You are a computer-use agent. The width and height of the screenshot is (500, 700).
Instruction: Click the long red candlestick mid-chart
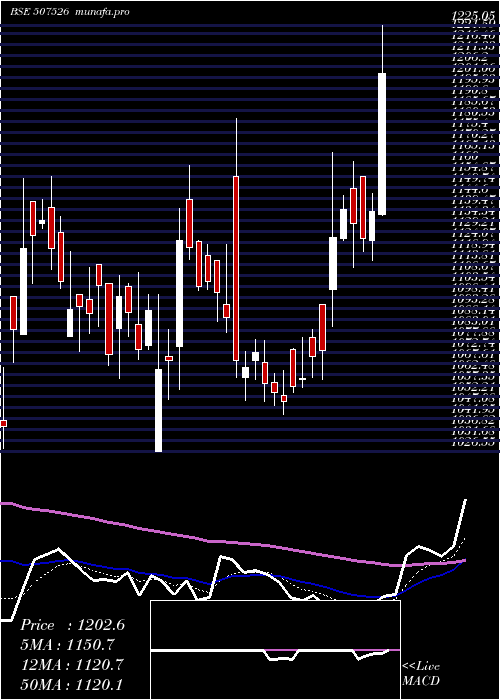pos(236,268)
